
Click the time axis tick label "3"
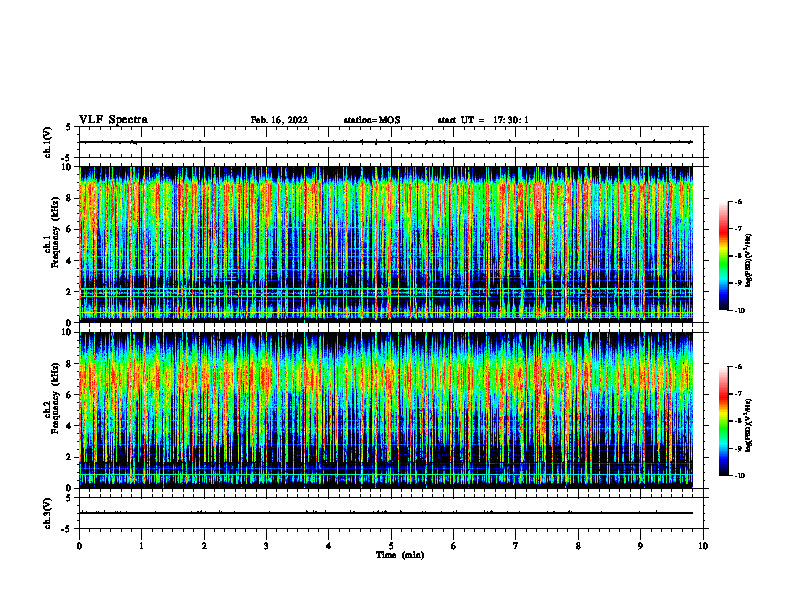pos(266,546)
